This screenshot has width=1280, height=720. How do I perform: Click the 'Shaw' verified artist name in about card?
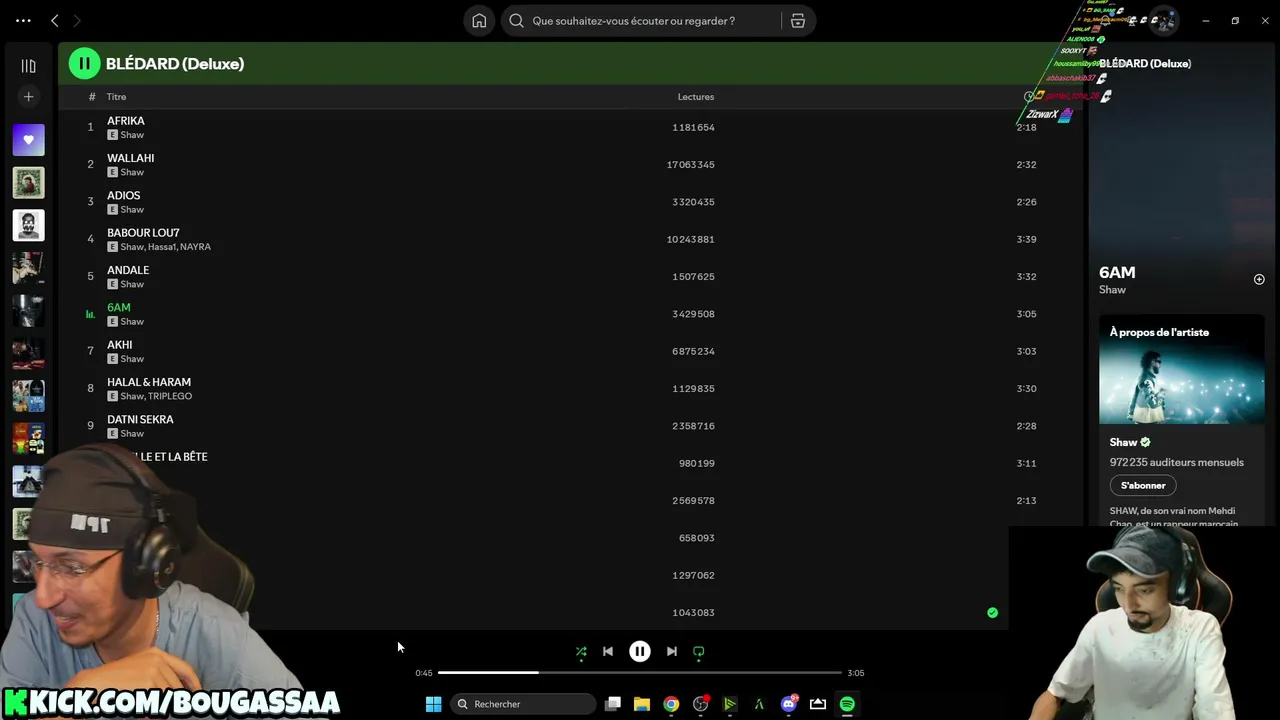(1123, 442)
